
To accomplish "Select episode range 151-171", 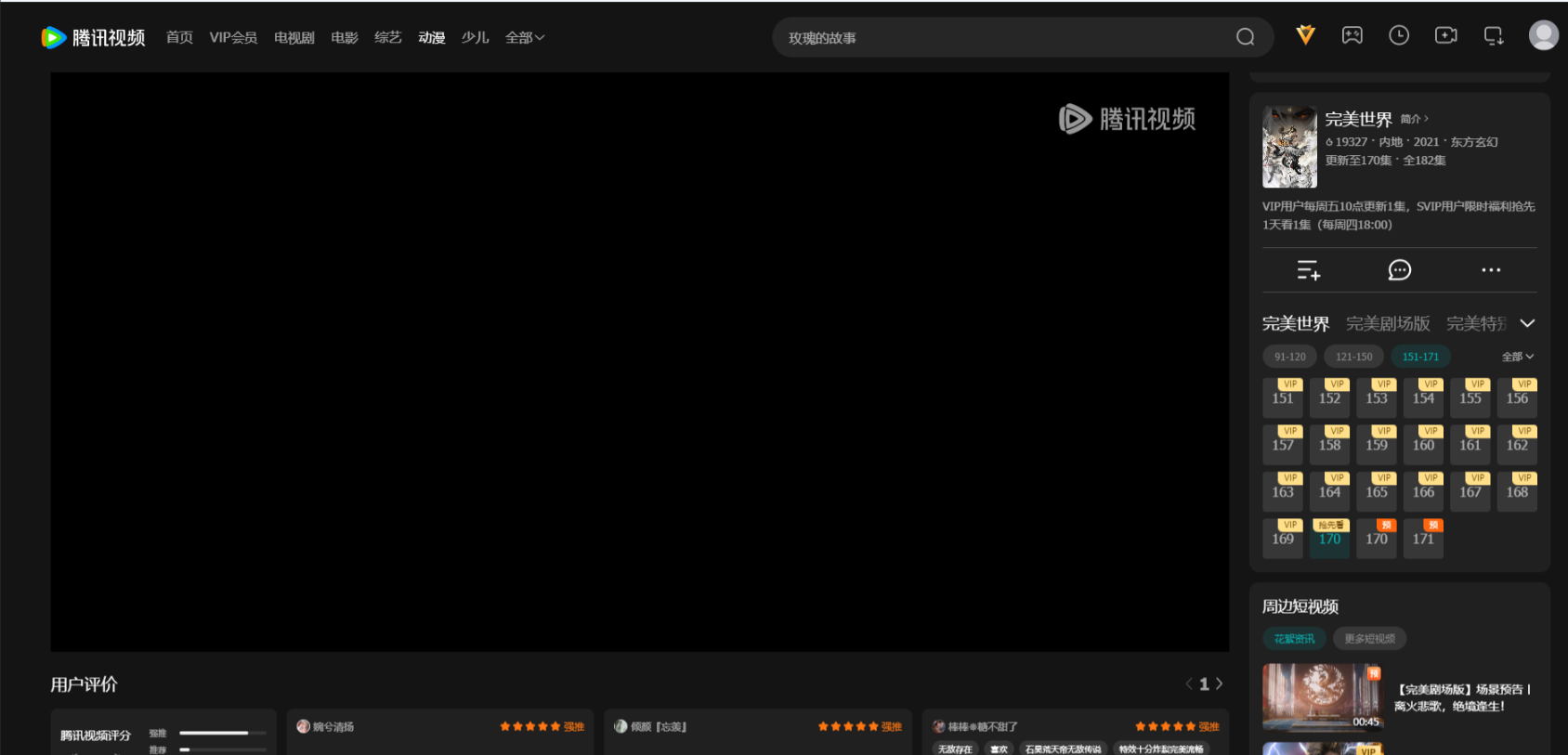I will [1420, 357].
